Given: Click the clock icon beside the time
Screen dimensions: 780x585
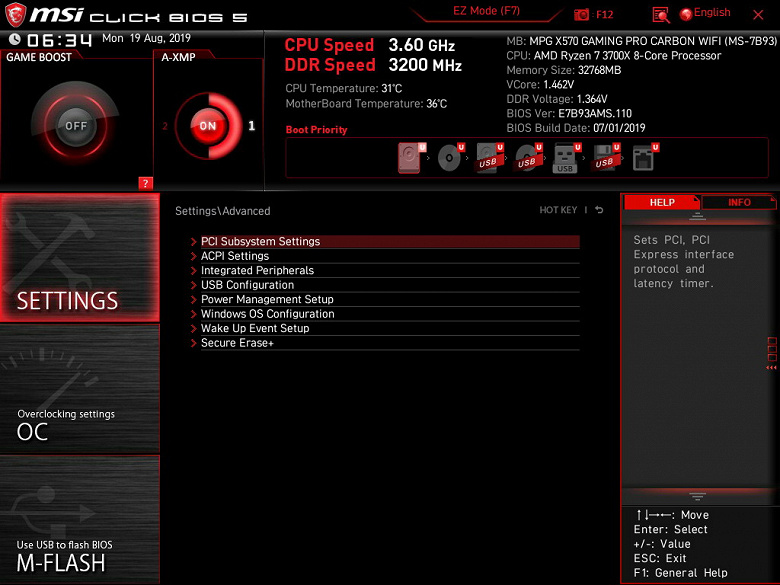Looking at the screenshot, I should pyautogui.click(x=15, y=39).
